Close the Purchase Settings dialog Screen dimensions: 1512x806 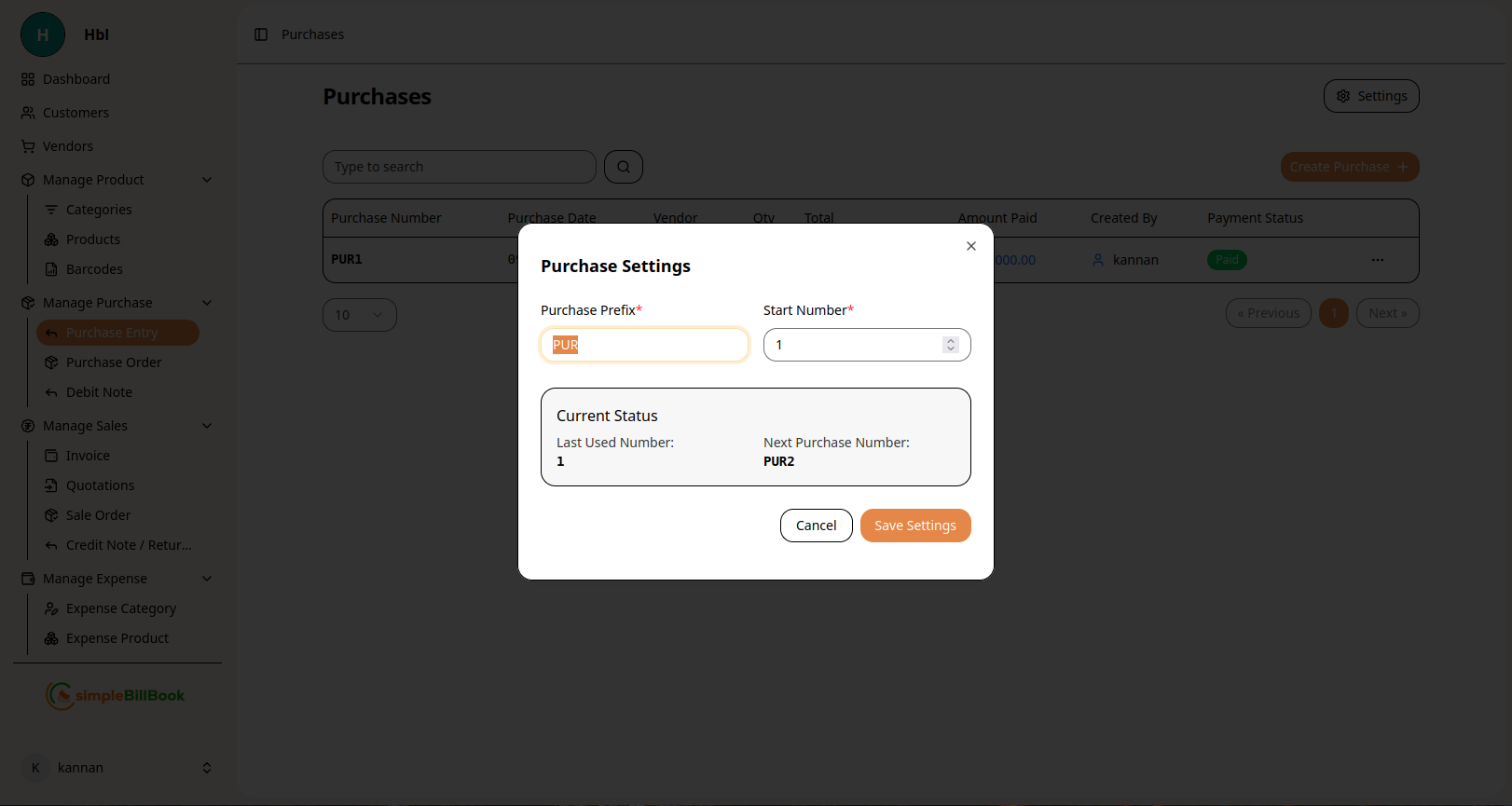(x=971, y=246)
